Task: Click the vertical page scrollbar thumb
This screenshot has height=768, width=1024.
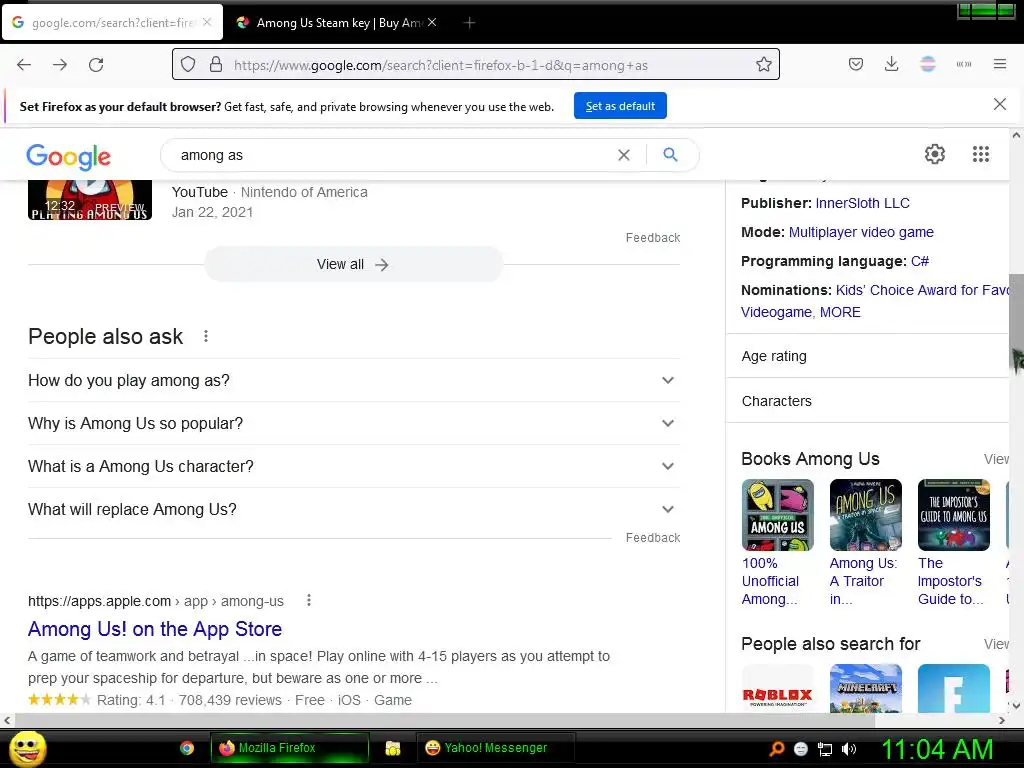Action: click(x=1016, y=323)
